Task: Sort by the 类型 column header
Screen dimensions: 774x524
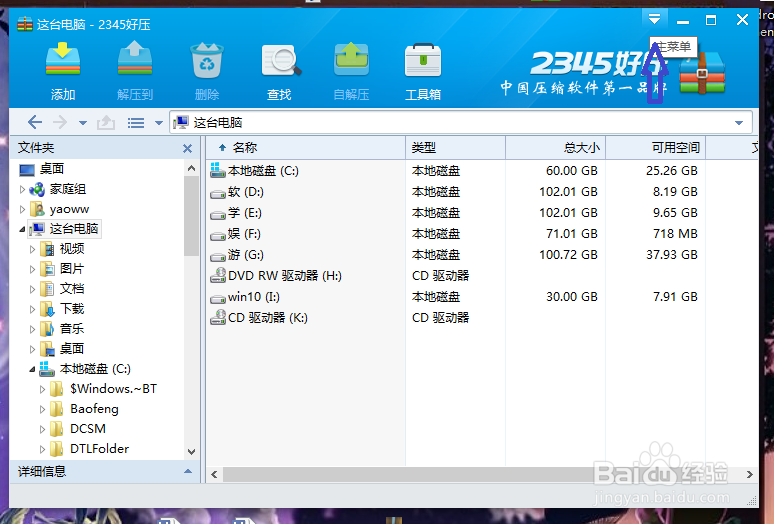Action: pyautogui.click(x=456, y=148)
